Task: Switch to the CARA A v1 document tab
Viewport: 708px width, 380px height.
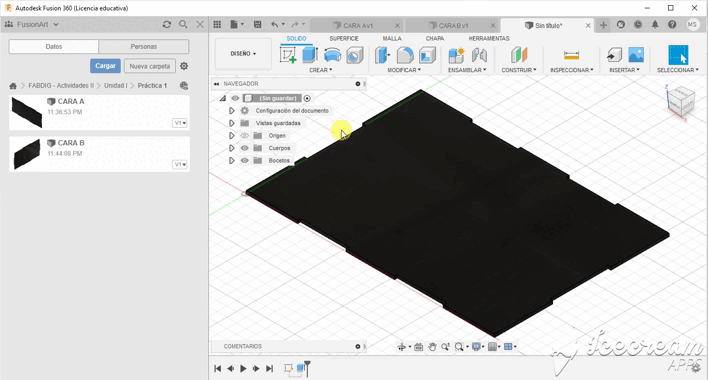Action: (358, 25)
